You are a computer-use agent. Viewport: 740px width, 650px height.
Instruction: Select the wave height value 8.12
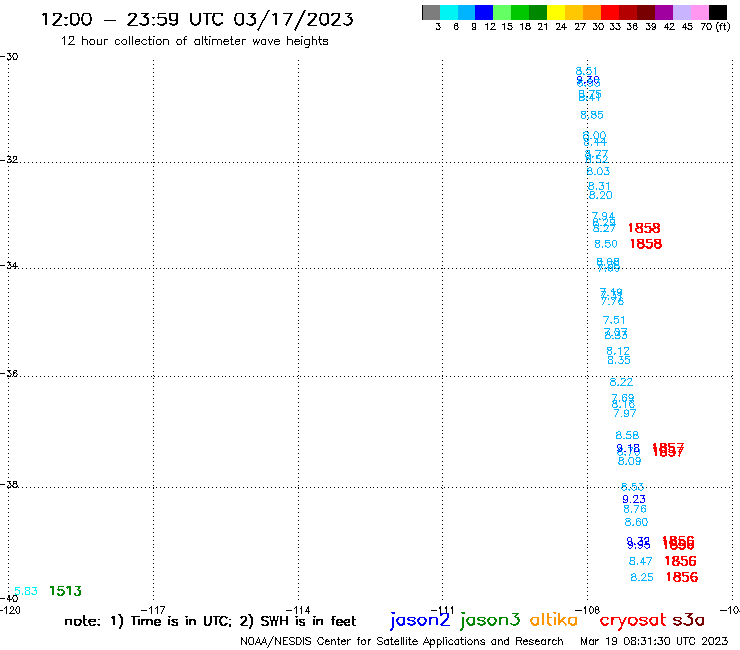[x=618, y=351]
